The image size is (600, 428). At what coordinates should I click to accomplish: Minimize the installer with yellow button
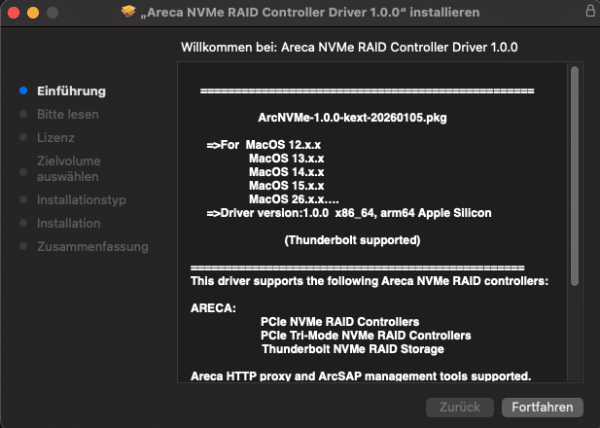tap(33, 13)
